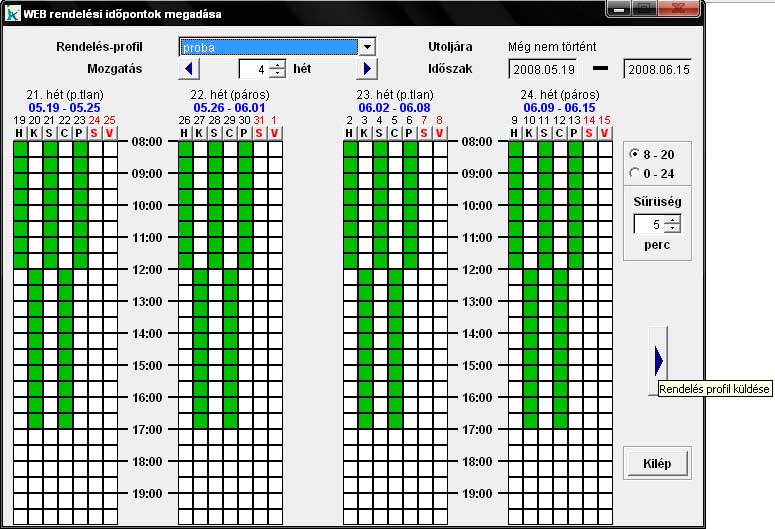Select the 8 - 20 time range option
Viewport: 775px width, 529px height.
click(634, 155)
